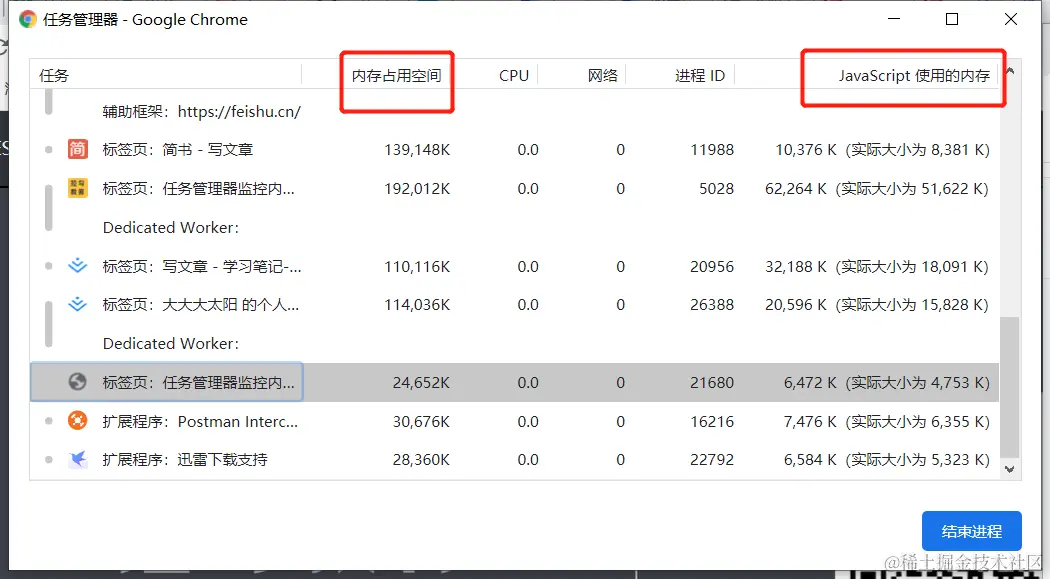Click the globe icon in highlighted row
This screenshot has width=1050, height=579.
[78, 382]
